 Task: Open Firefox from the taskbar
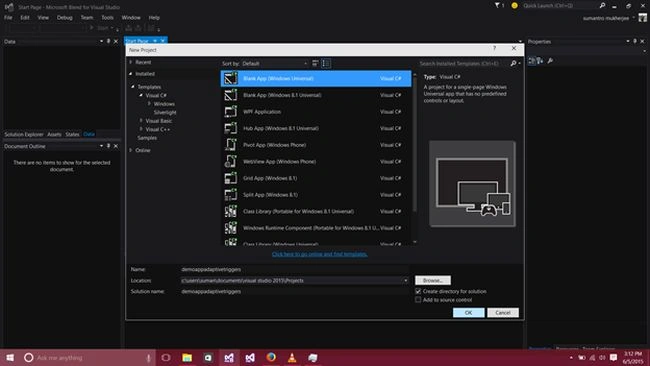point(271,357)
